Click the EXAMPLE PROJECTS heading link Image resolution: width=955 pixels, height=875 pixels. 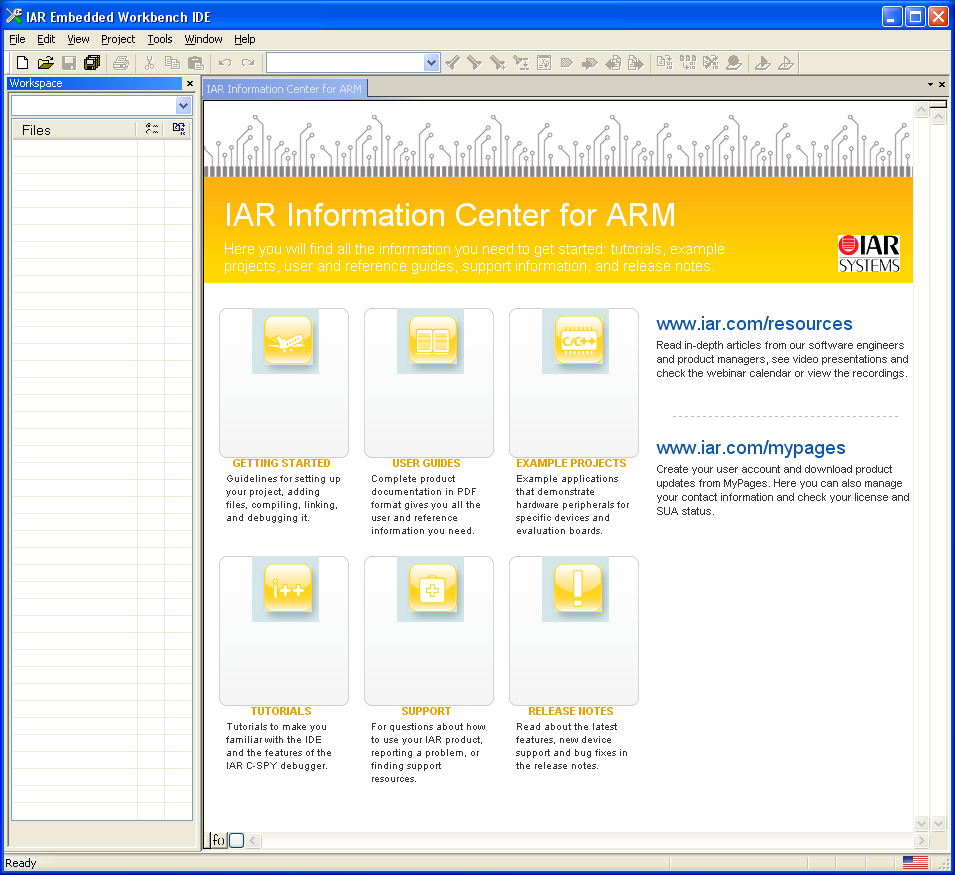click(571, 463)
